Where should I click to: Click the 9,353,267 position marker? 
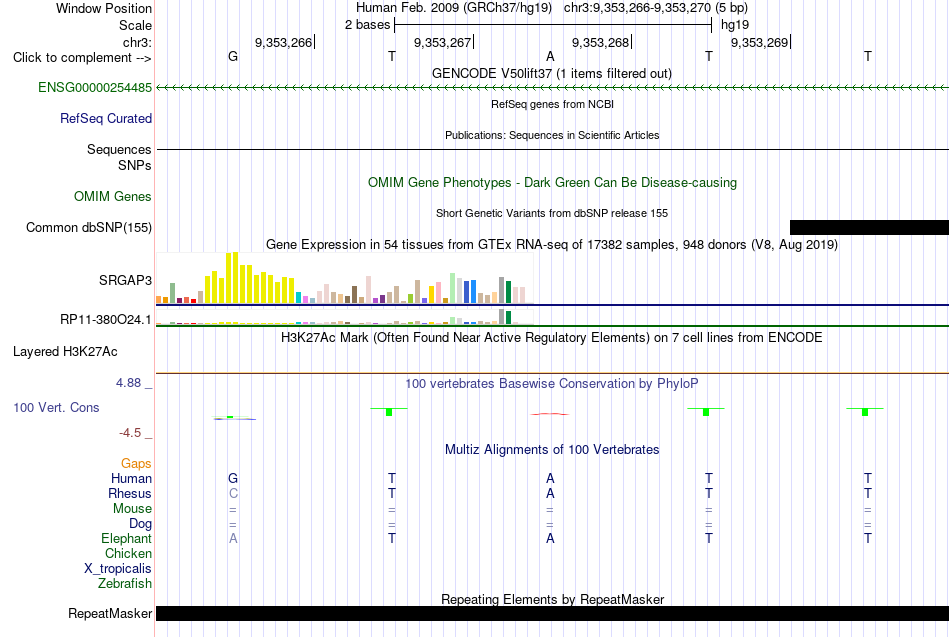point(443,42)
